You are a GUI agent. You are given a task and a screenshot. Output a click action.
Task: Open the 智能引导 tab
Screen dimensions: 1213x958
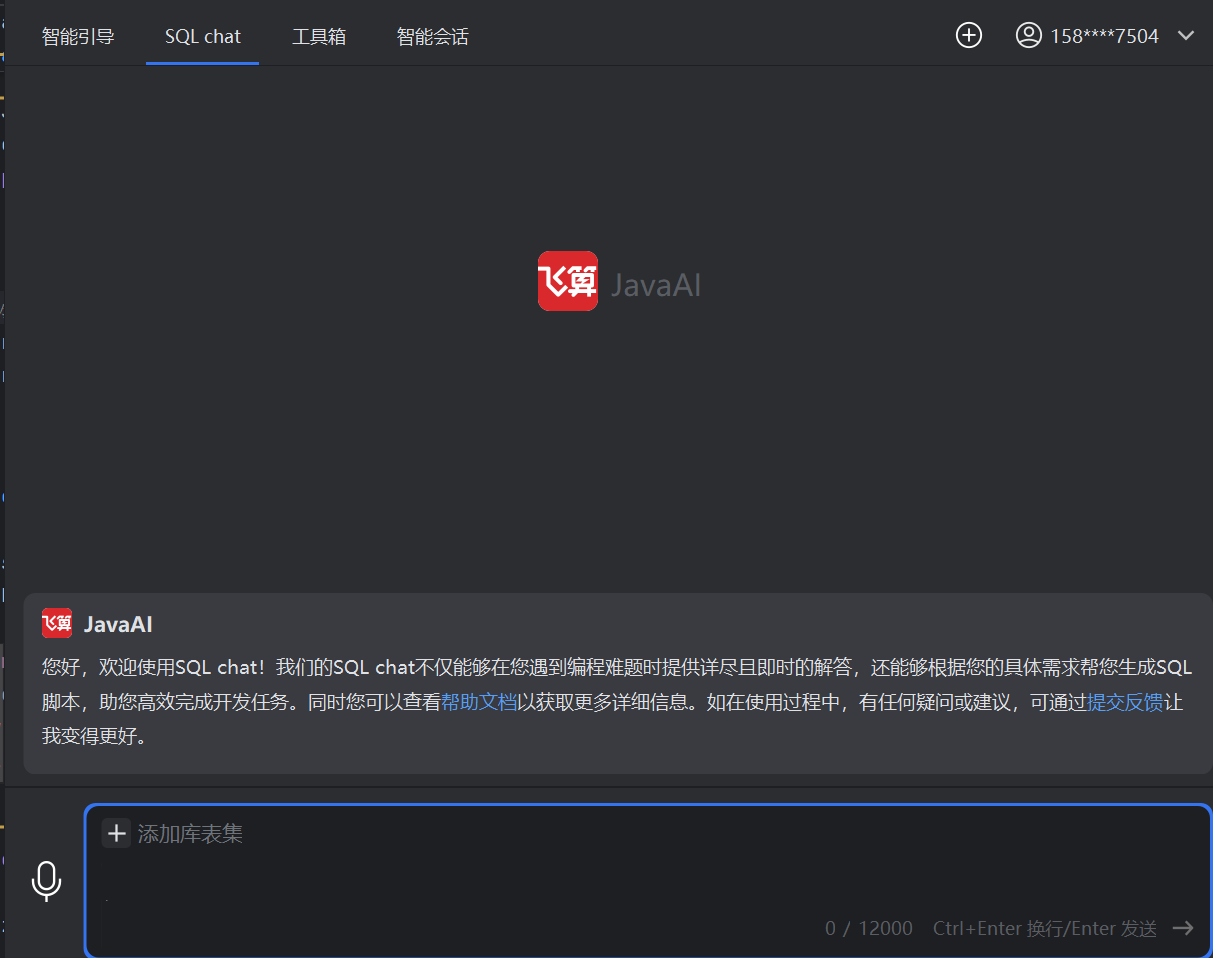tap(78, 37)
